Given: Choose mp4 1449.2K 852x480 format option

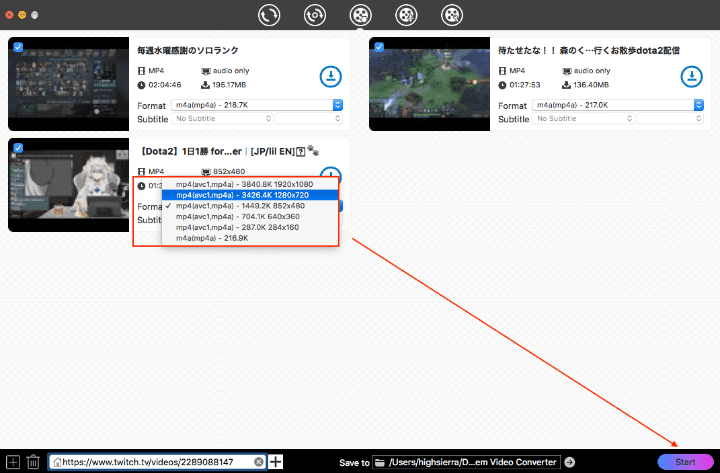Looking at the screenshot, I should [250, 206].
